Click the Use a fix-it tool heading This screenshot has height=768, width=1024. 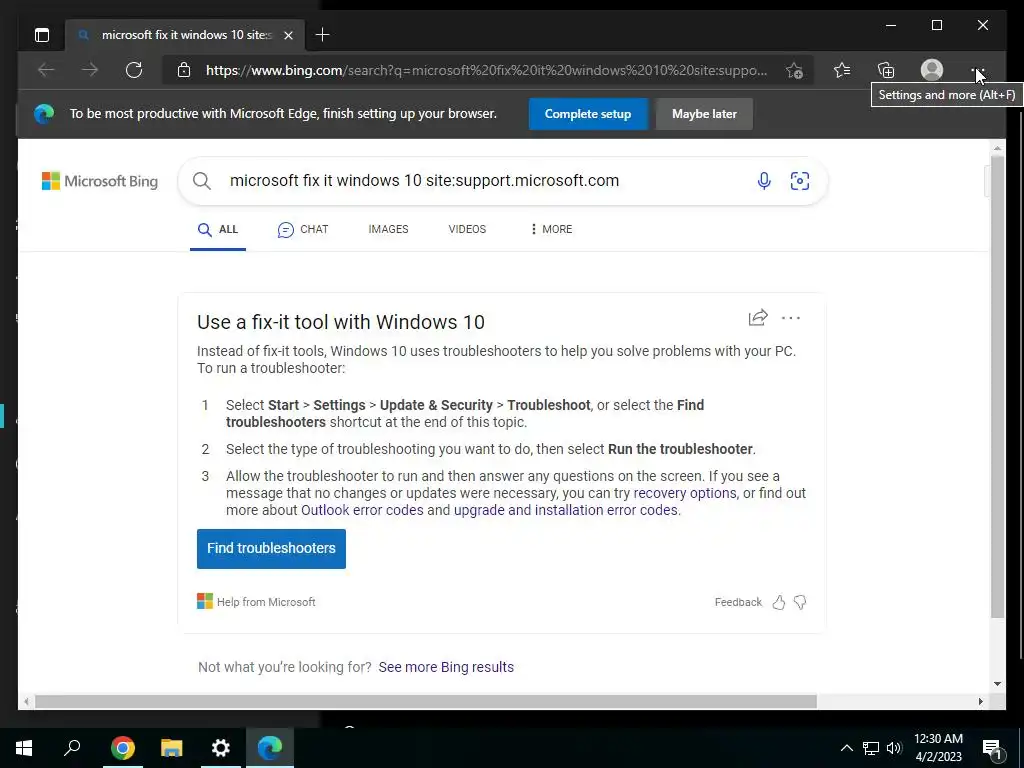click(x=341, y=322)
